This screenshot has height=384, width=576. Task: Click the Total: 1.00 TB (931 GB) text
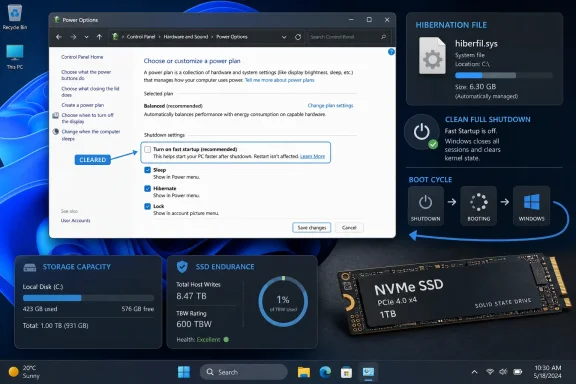(x=55, y=326)
